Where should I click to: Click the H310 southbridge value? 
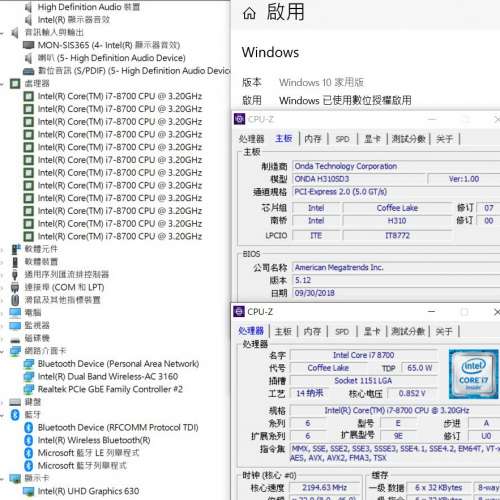coord(397,221)
